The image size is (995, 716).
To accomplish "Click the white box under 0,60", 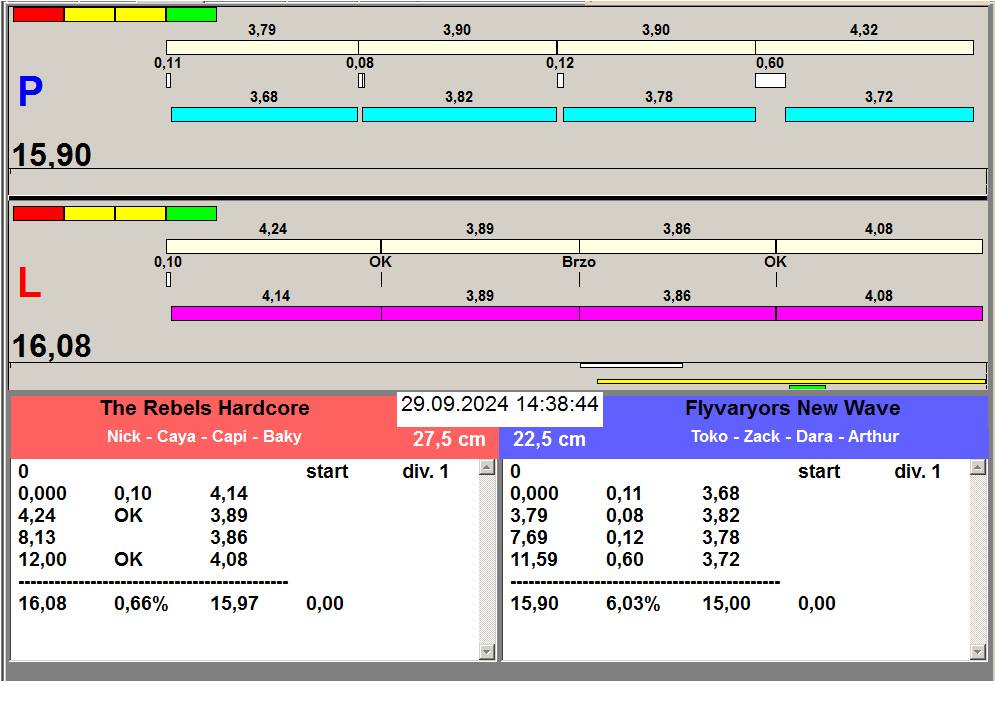I will 770,81.
